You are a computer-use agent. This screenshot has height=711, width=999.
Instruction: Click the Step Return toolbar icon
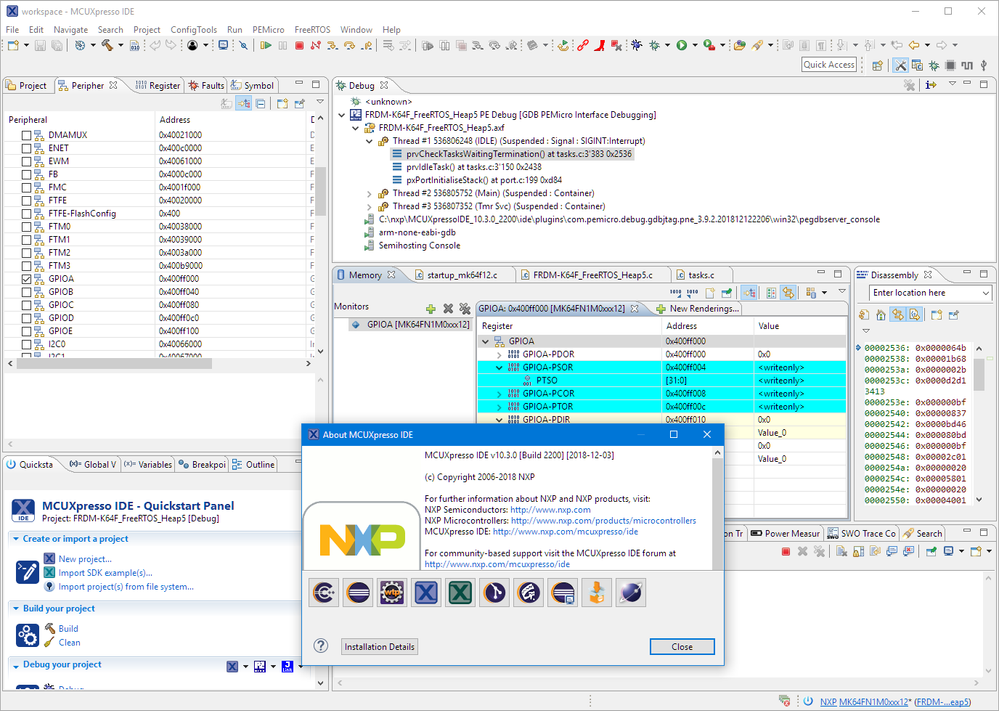366,45
